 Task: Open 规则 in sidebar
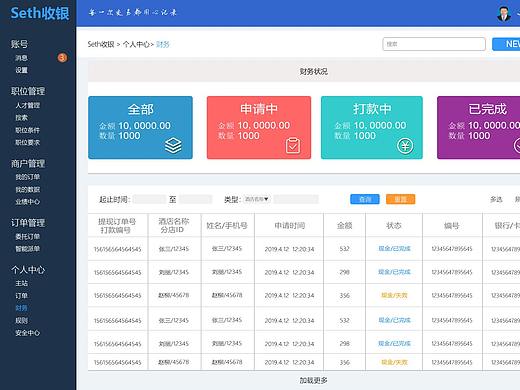point(21,321)
